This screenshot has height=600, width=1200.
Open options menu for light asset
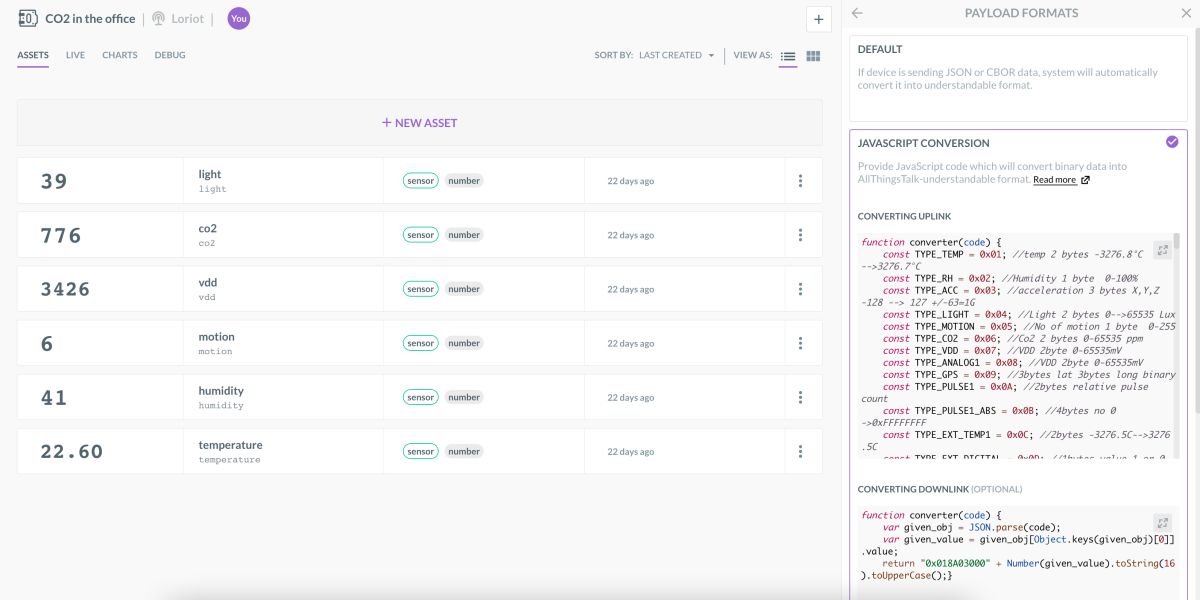point(800,181)
